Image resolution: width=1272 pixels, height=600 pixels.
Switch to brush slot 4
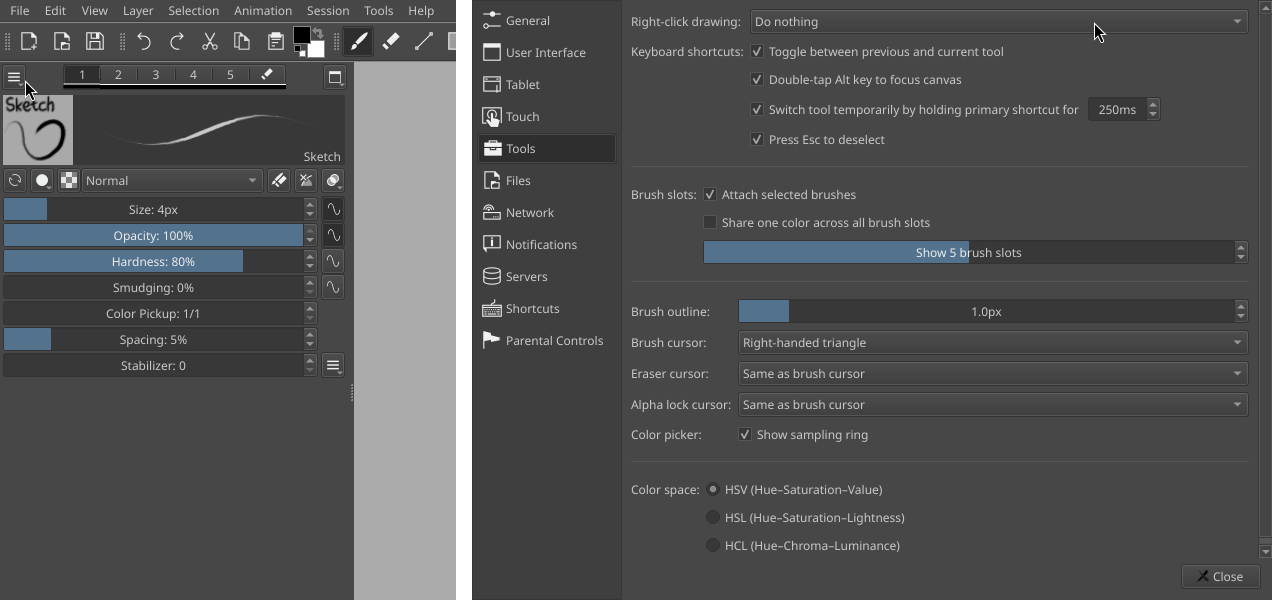pyautogui.click(x=193, y=74)
